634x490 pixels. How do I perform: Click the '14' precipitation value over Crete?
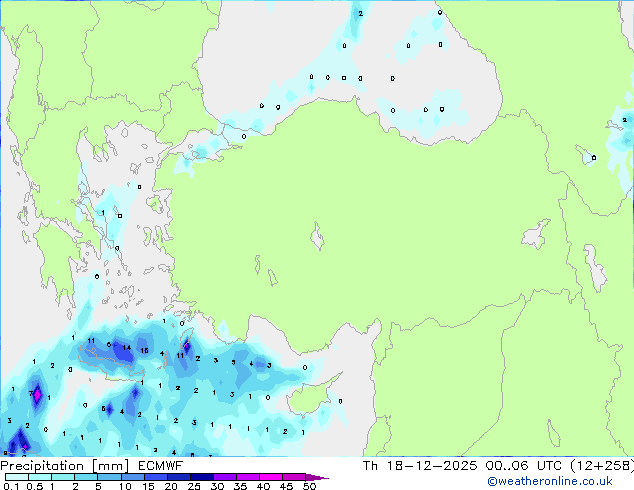tap(127, 347)
